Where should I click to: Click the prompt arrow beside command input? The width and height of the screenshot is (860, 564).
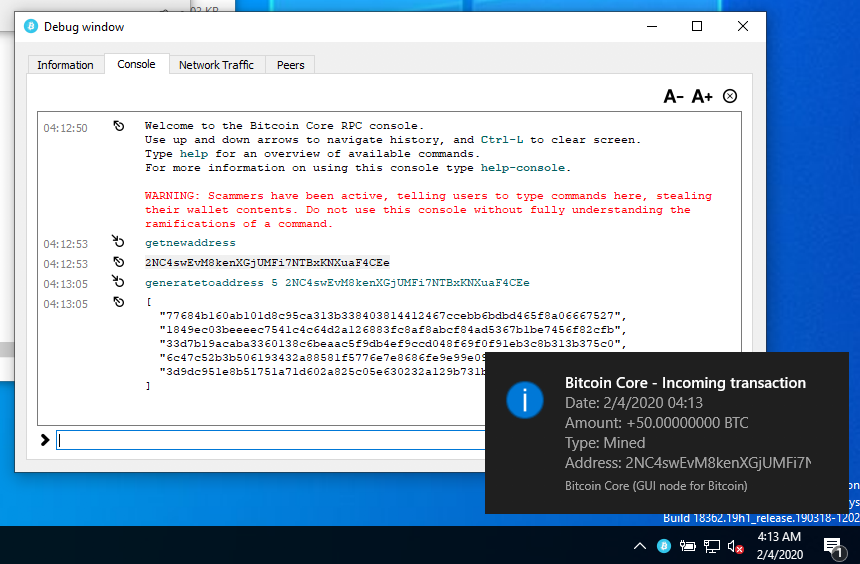pyautogui.click(x=45, y=440)
